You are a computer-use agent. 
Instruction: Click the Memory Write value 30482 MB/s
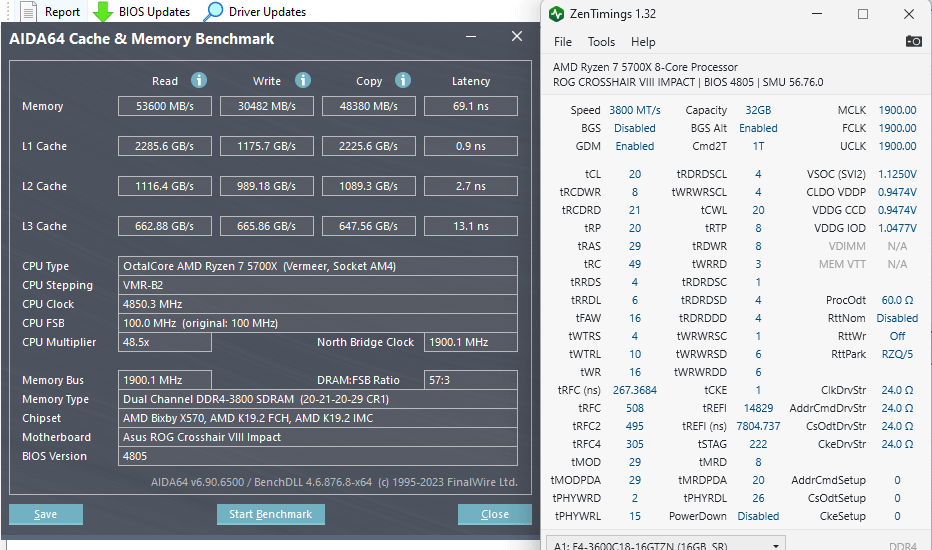[267, 106]
